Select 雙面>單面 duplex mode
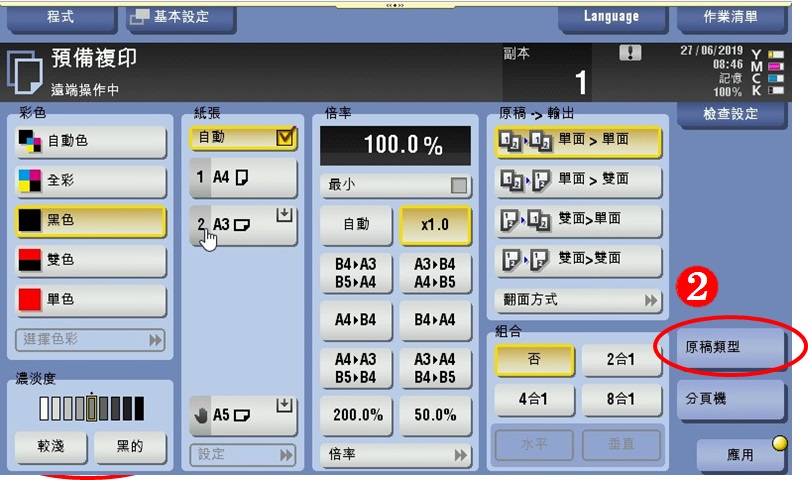Image resolution: width=808 pixels, height=480 pixels. (x=578, y=221)
